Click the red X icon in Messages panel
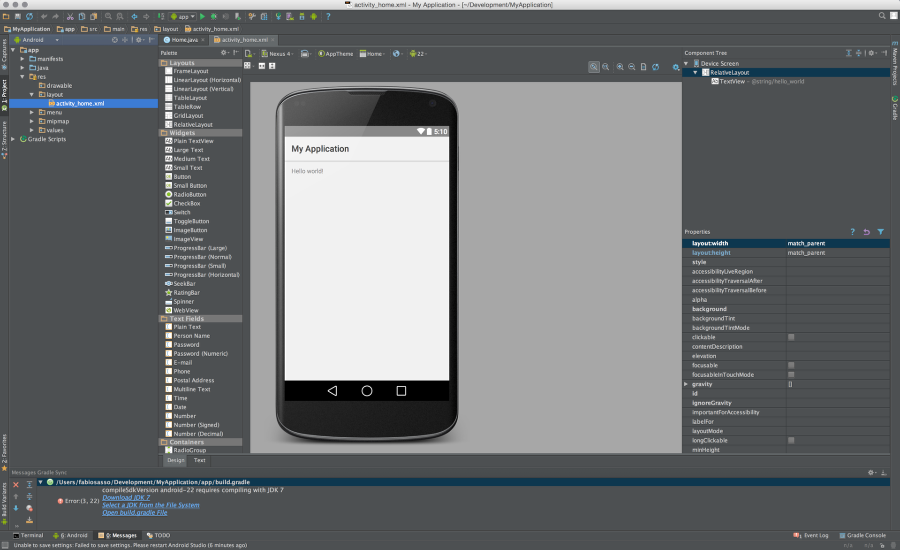The width and height of the screenshot is (900, 550). [x=15, y=485]
